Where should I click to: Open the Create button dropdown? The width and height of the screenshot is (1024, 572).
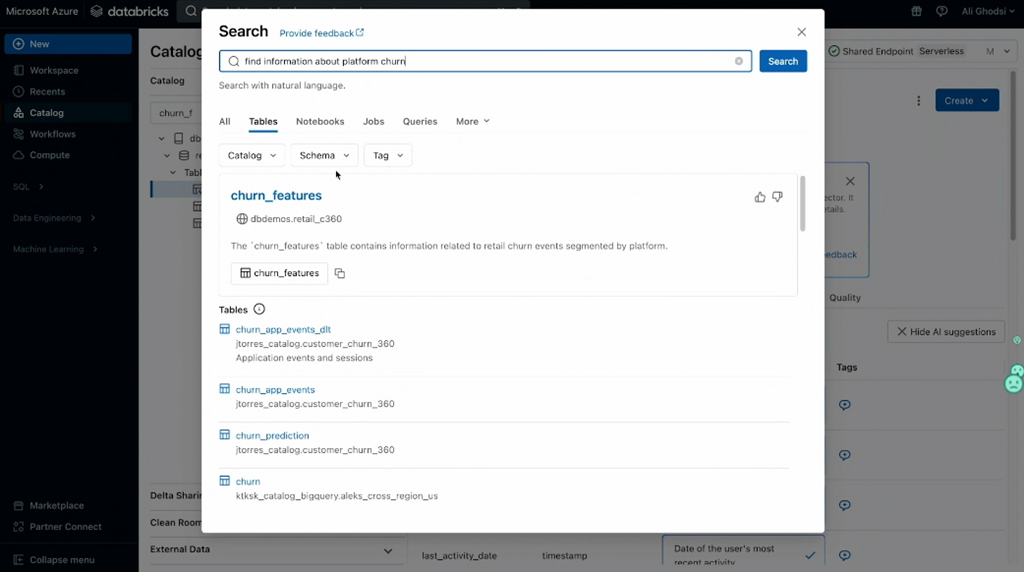[967, 101]
